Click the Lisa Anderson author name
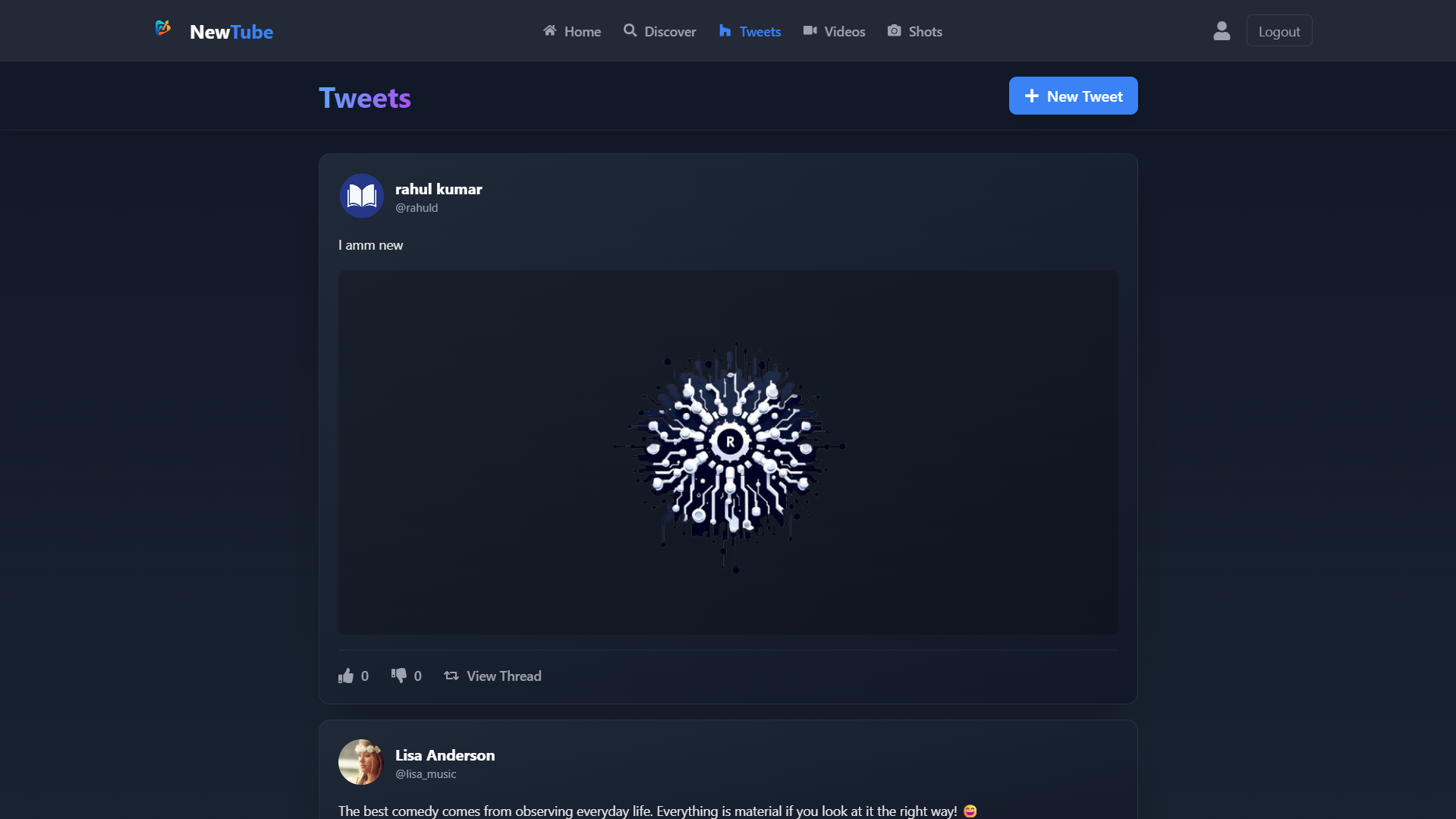Screen dimensions: 1456x819 [445, 755]
